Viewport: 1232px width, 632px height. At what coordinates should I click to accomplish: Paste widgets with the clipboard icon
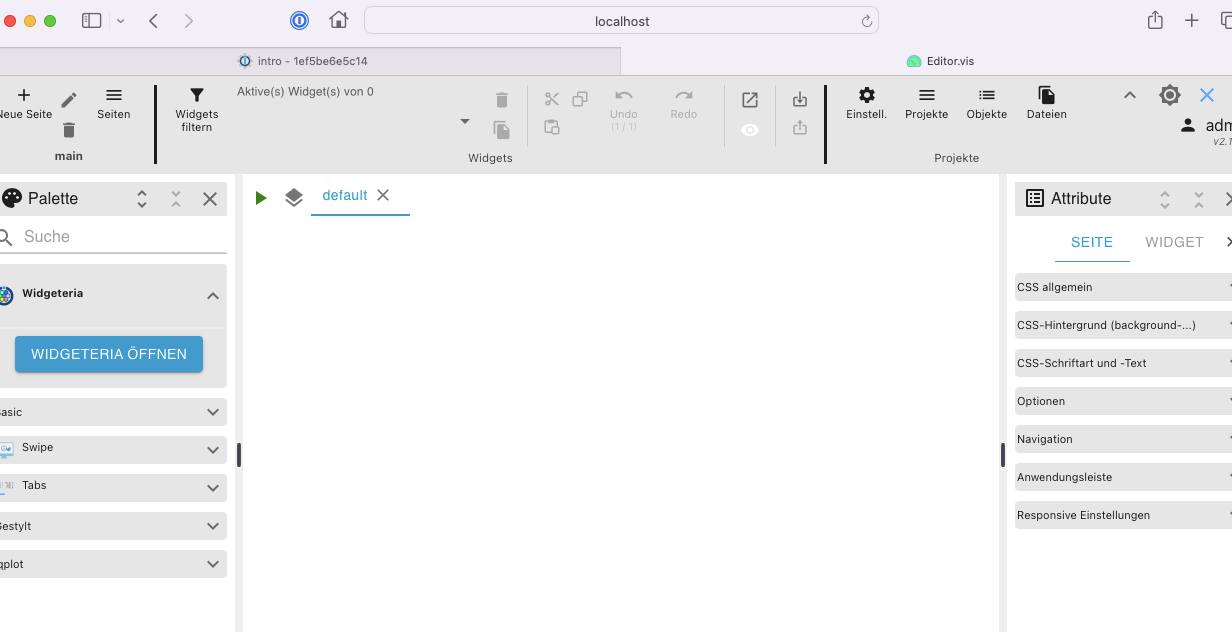pyautogui.click(x=552, y=127)
